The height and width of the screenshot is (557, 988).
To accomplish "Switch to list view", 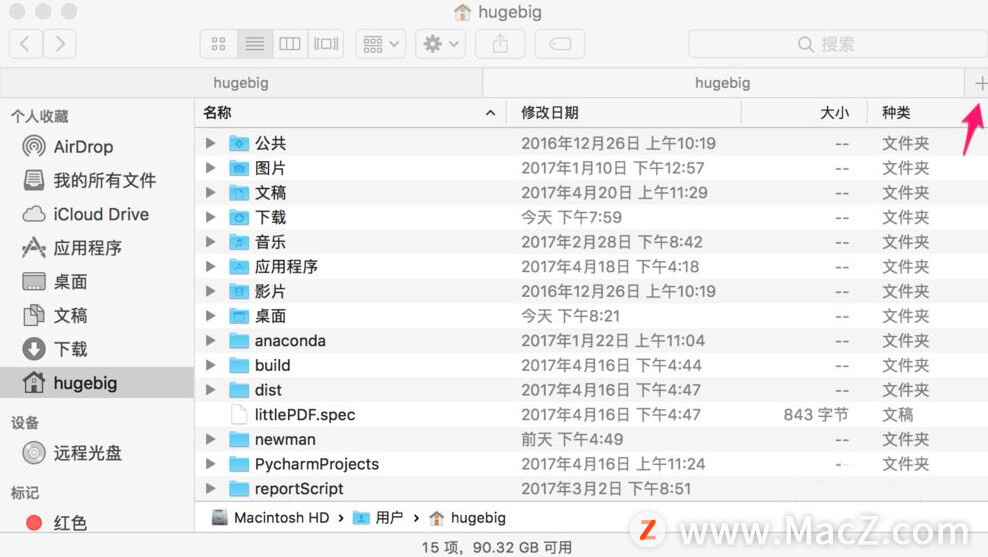I will point(255,44).
